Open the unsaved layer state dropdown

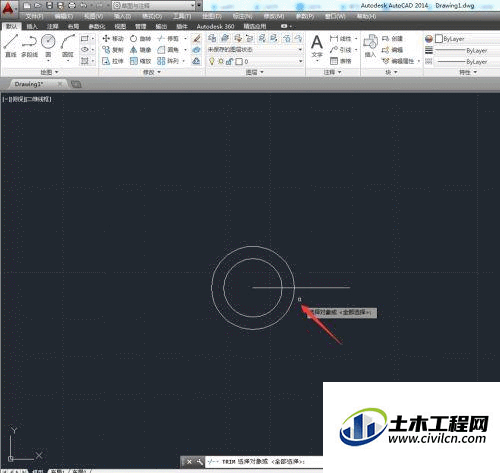(255, 50)
